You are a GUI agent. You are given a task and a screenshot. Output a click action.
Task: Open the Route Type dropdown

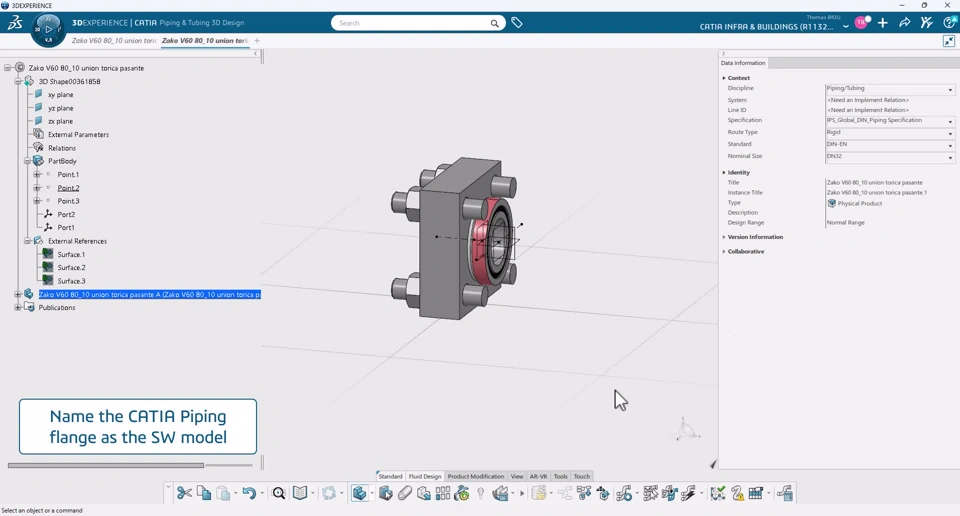click(890, 132)
